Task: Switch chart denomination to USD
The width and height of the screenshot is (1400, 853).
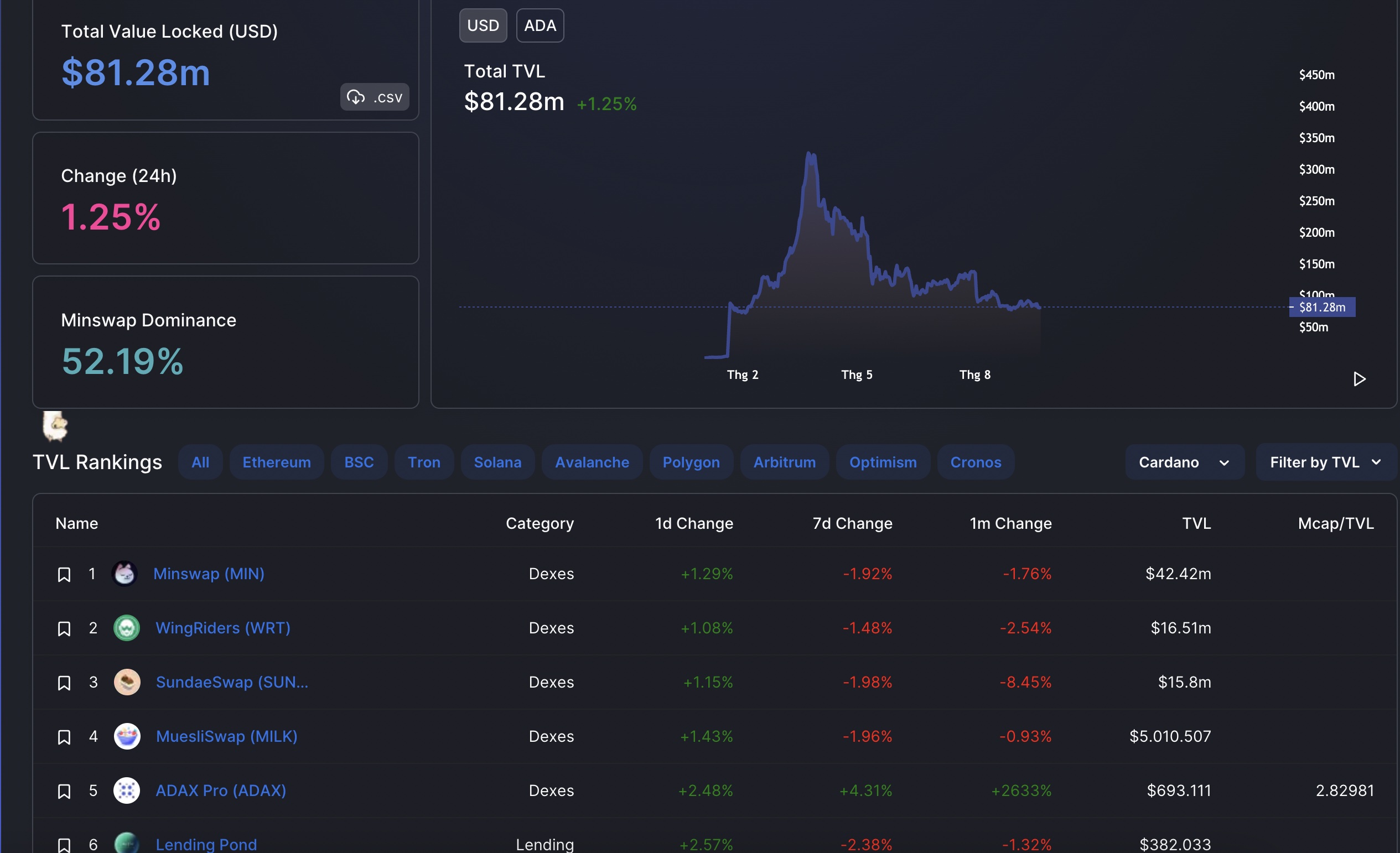Action: [x=483, y=25]
